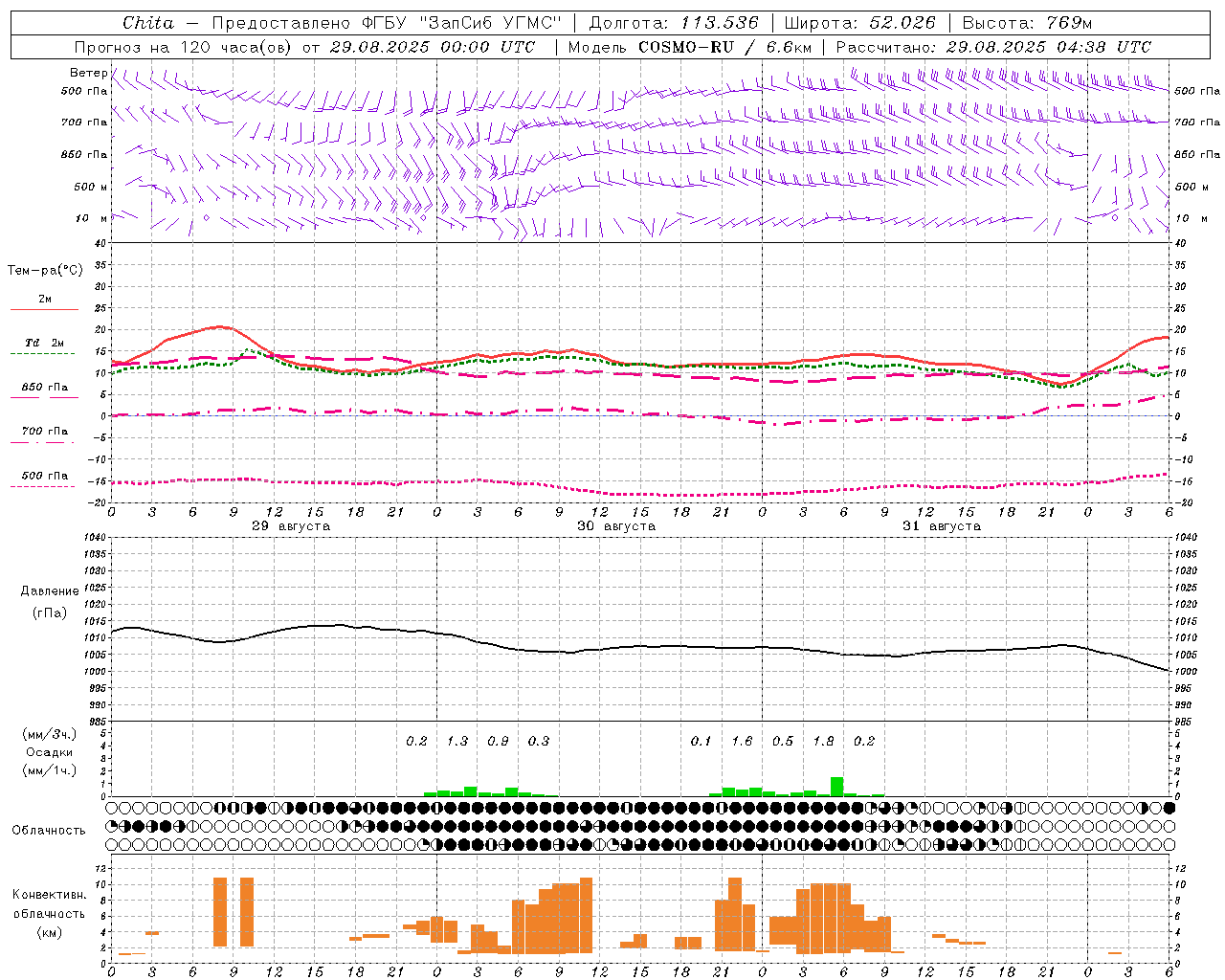This screenshot has width=1225, height=980.
Task: Click the "Конвективн." panel label
Action: point(50,895)
